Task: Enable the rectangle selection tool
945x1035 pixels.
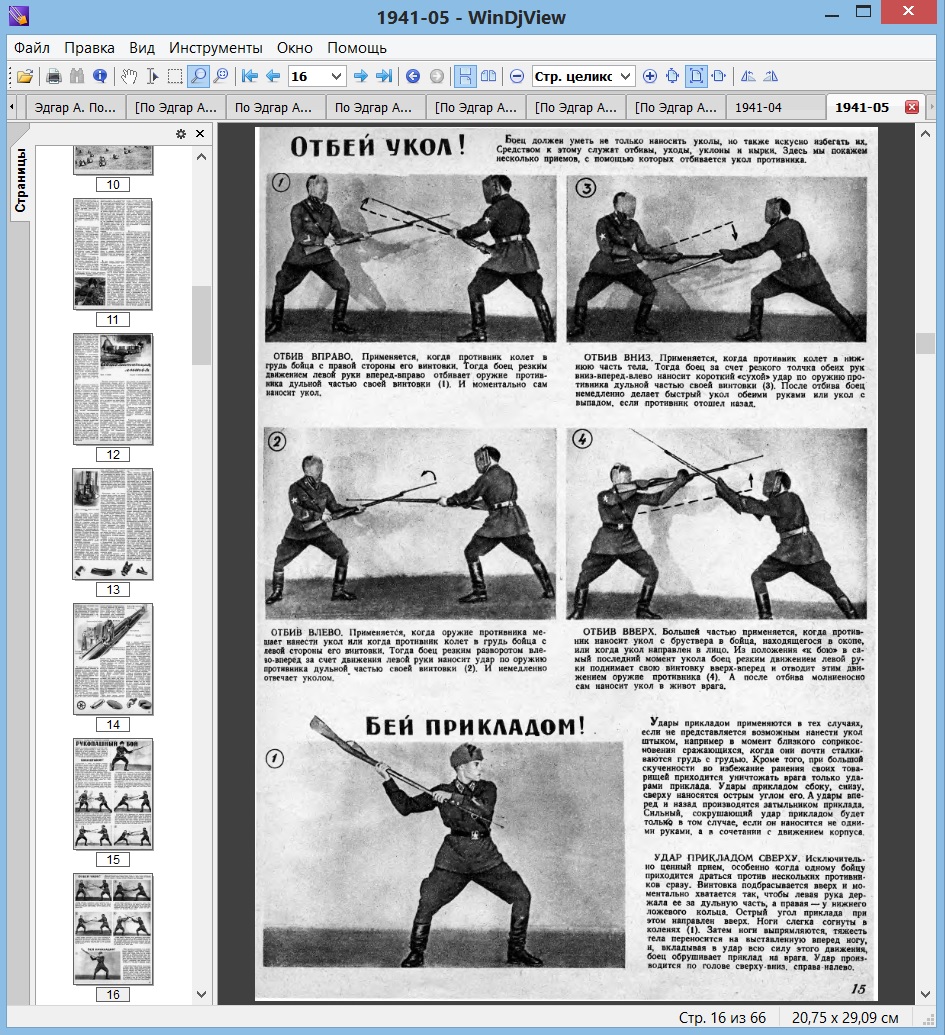Action: (x=175, y=76)
